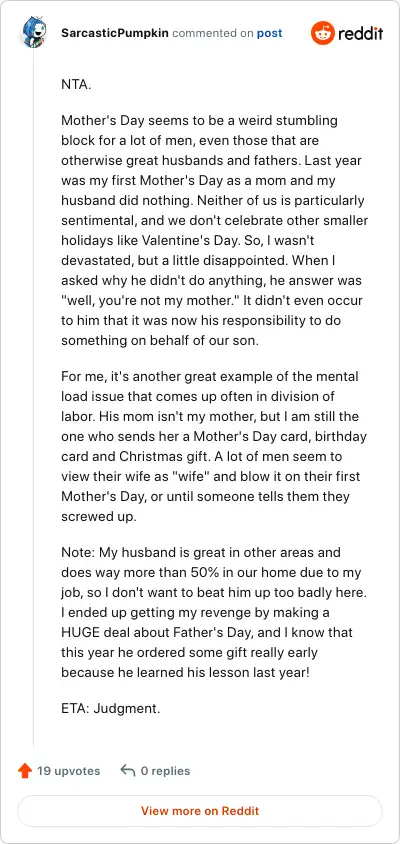Click the paragraph starting "Note: My husband"
This screenshot has width=400, height=844.
212,613
